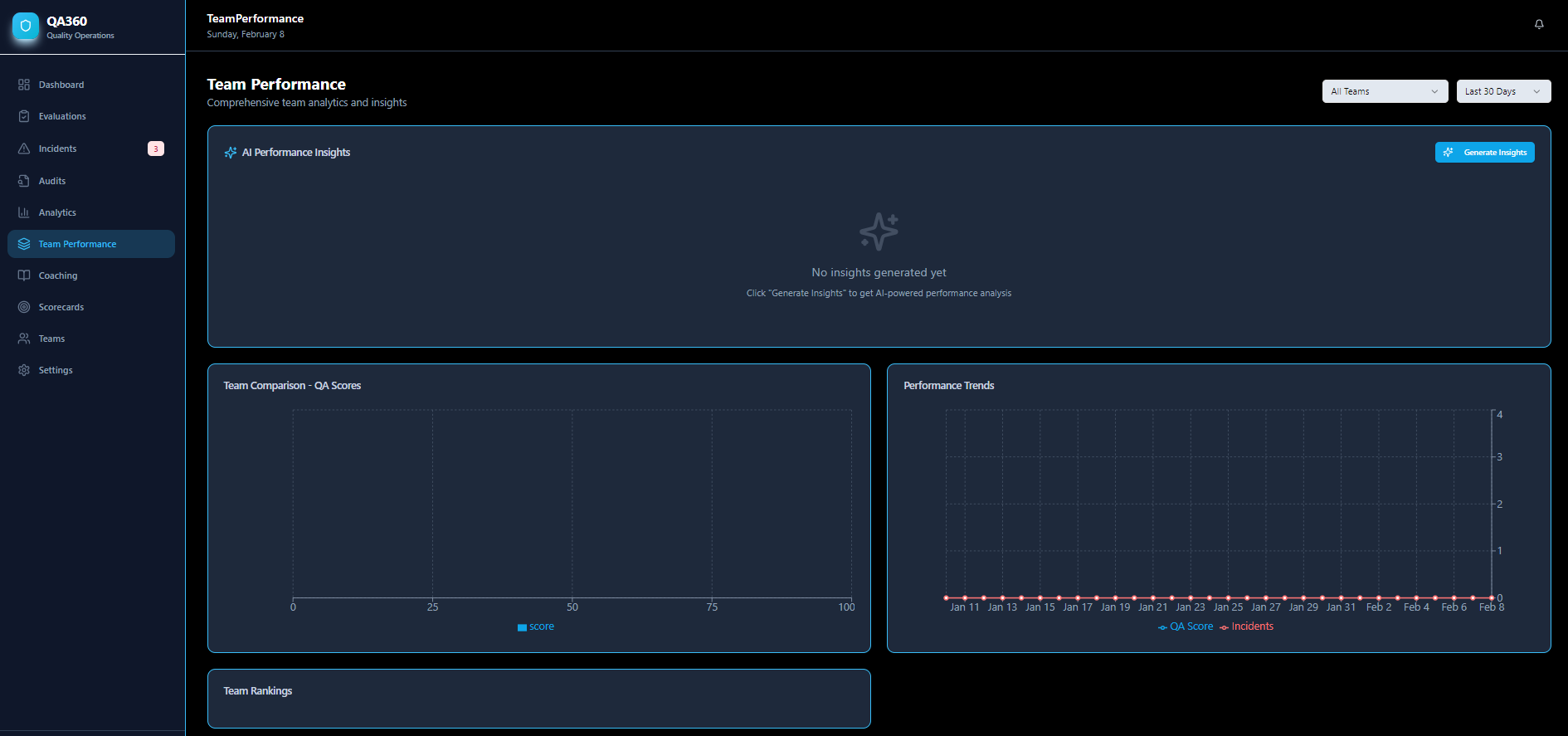The height and width of the screenshot is (736, 1568).
Task: Click Team Comparison - QA Scores heading
Action: click(x=292, y=386)
